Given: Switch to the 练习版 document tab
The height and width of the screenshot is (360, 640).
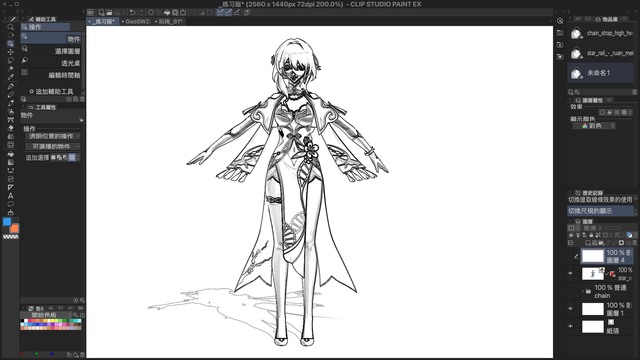Looking at the screenshot, I should click(x=102, y=21).
